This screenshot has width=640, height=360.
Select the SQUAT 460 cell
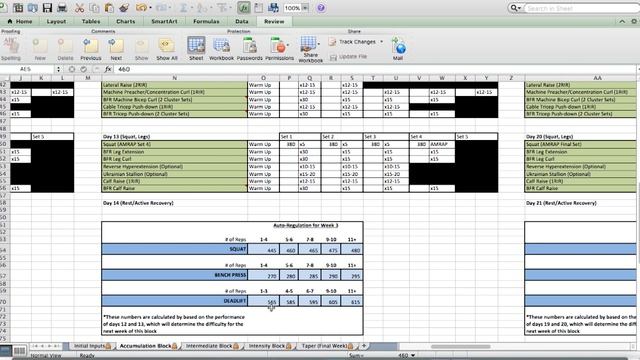[x=289, y=249]
